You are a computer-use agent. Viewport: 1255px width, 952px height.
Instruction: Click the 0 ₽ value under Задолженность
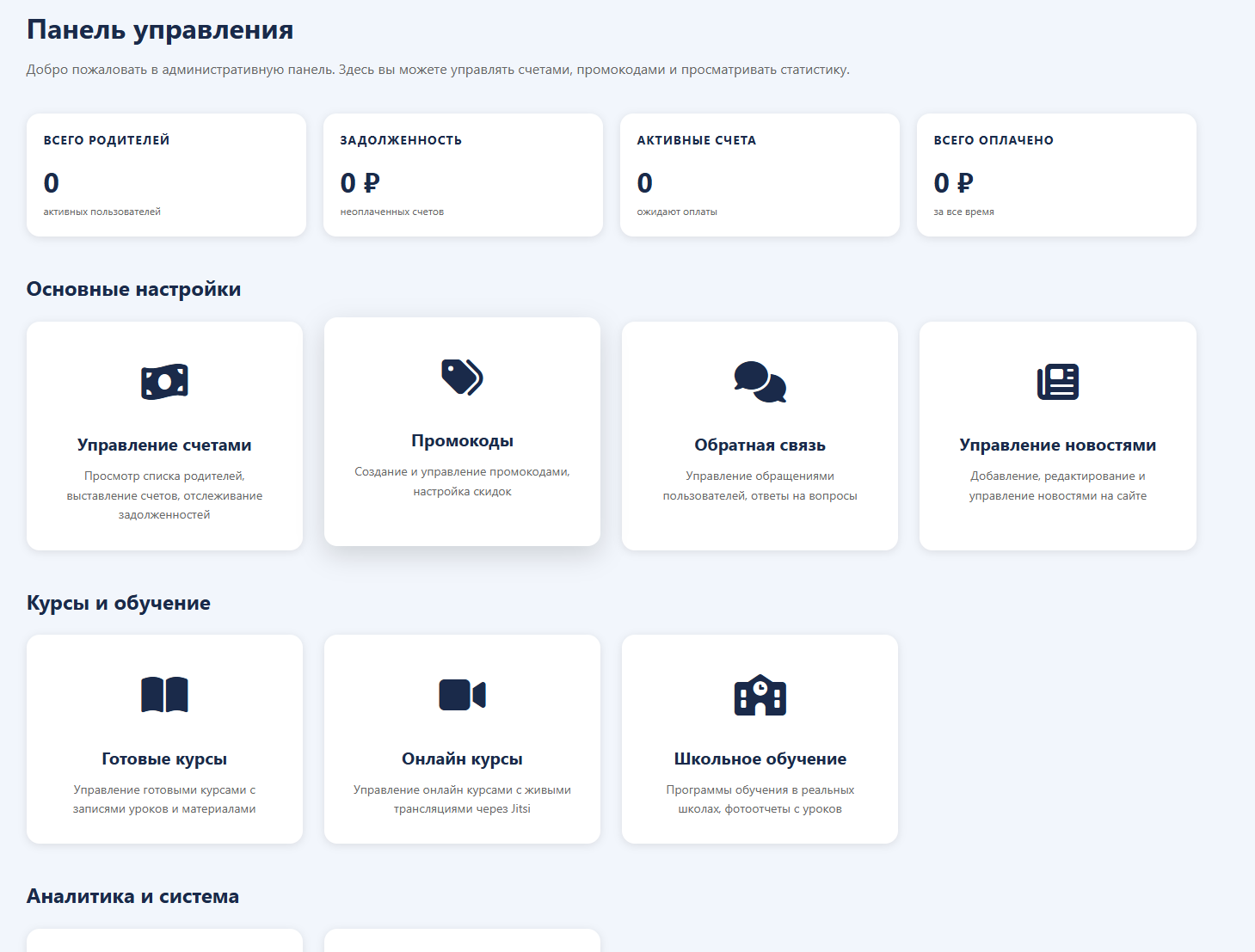360,182
